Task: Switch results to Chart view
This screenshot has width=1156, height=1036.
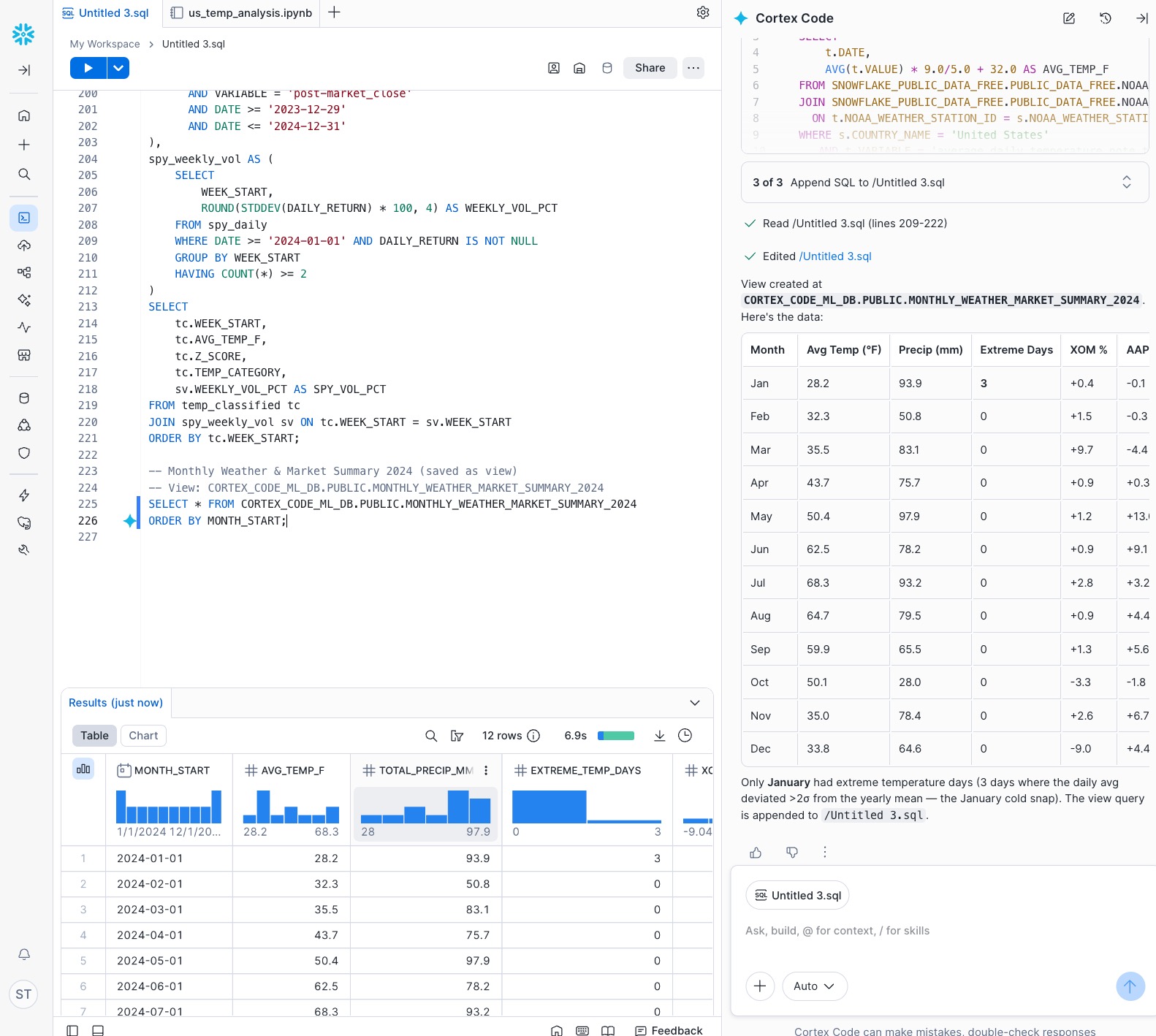Action: [x=143, y=736]
